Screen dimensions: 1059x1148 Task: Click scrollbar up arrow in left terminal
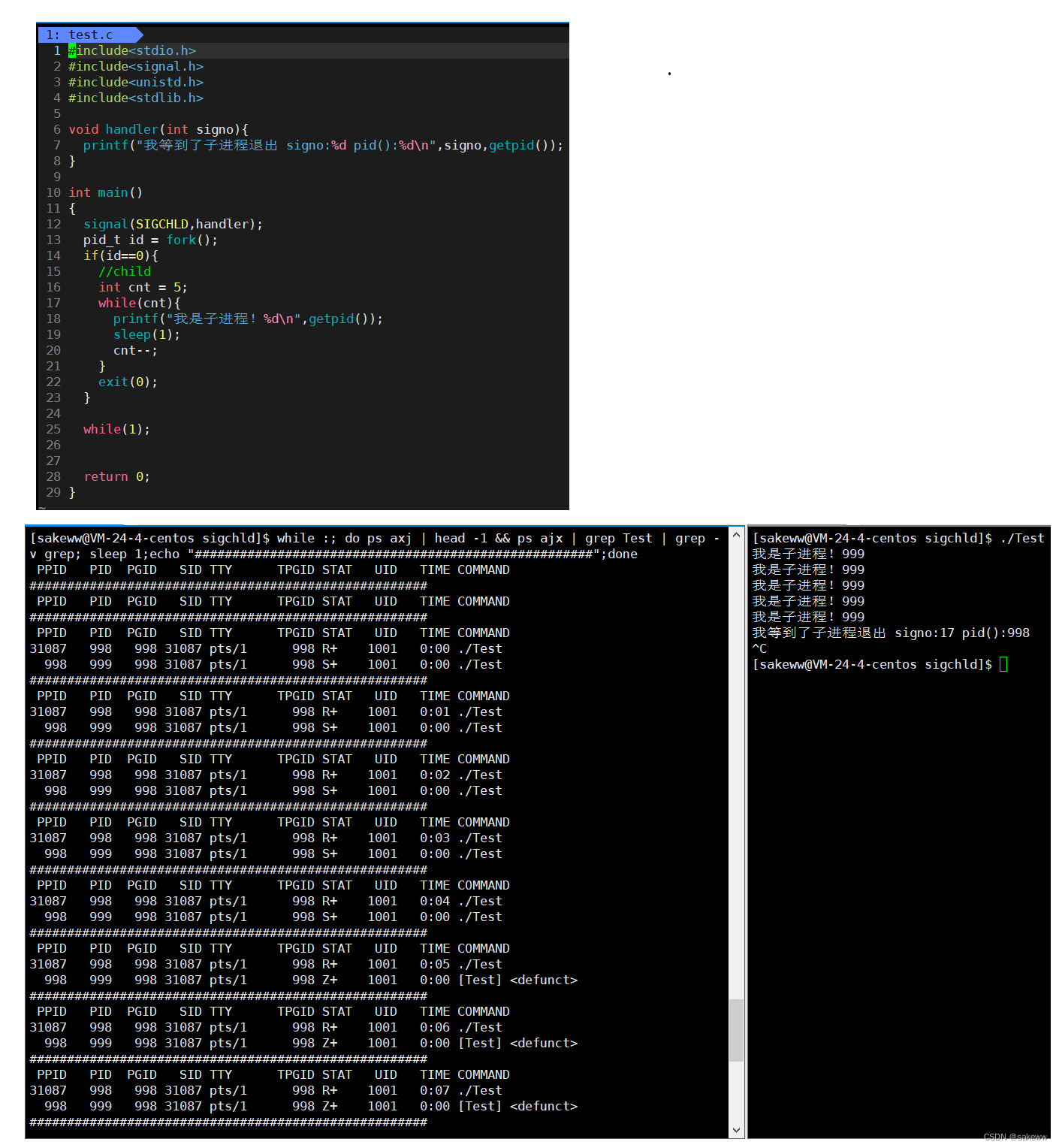click(x=736, y=535)
